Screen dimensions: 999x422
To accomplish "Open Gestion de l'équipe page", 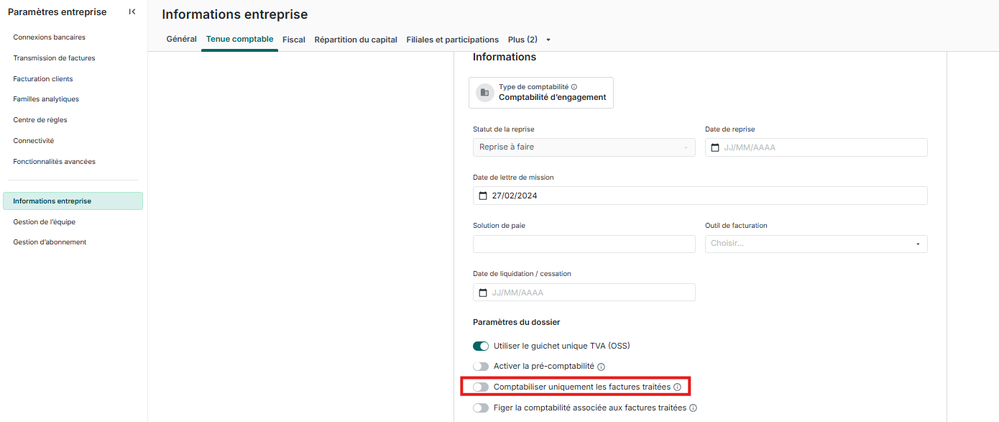I will point(44,222).
